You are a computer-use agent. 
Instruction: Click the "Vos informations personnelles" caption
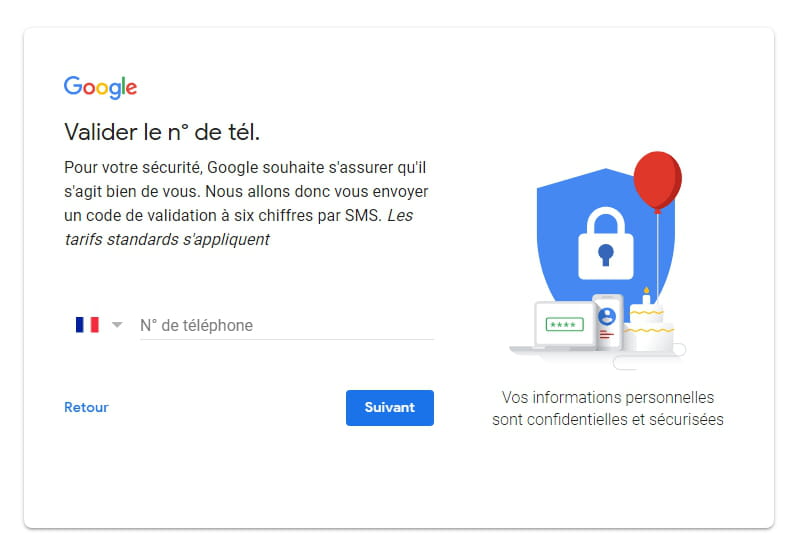click(608, 397)
